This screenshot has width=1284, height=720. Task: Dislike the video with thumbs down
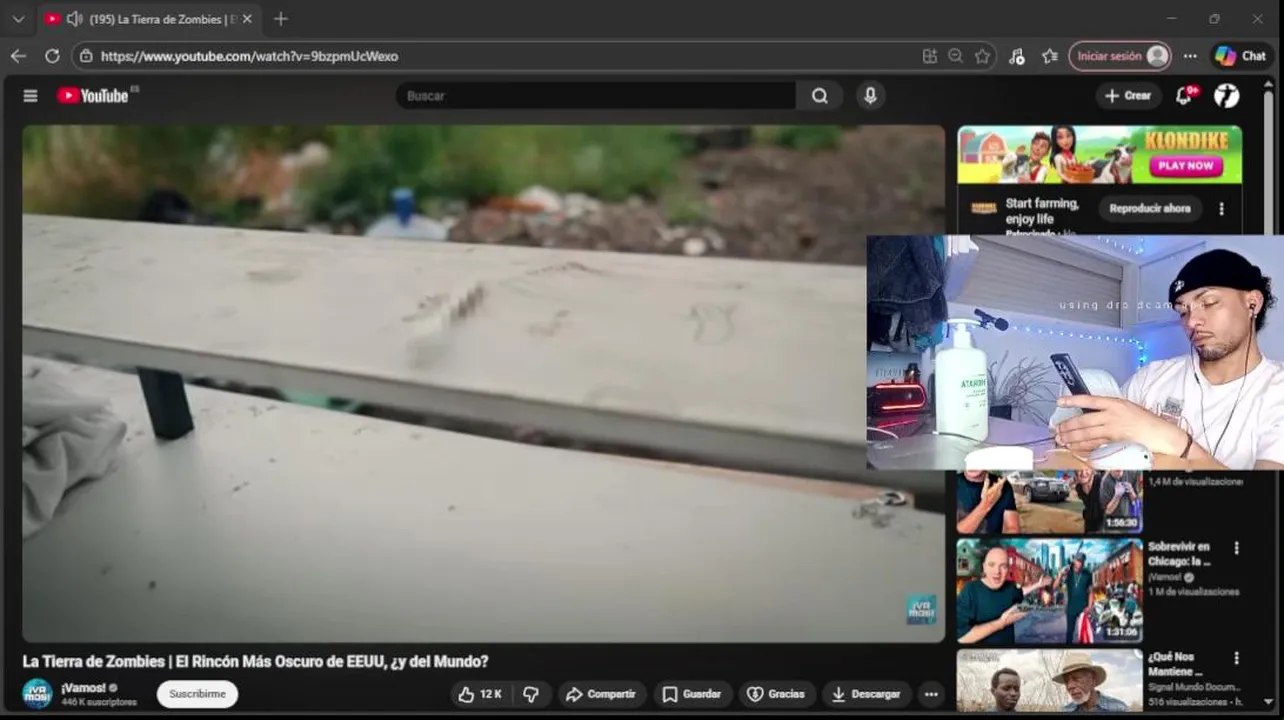[x=531, y=694]
